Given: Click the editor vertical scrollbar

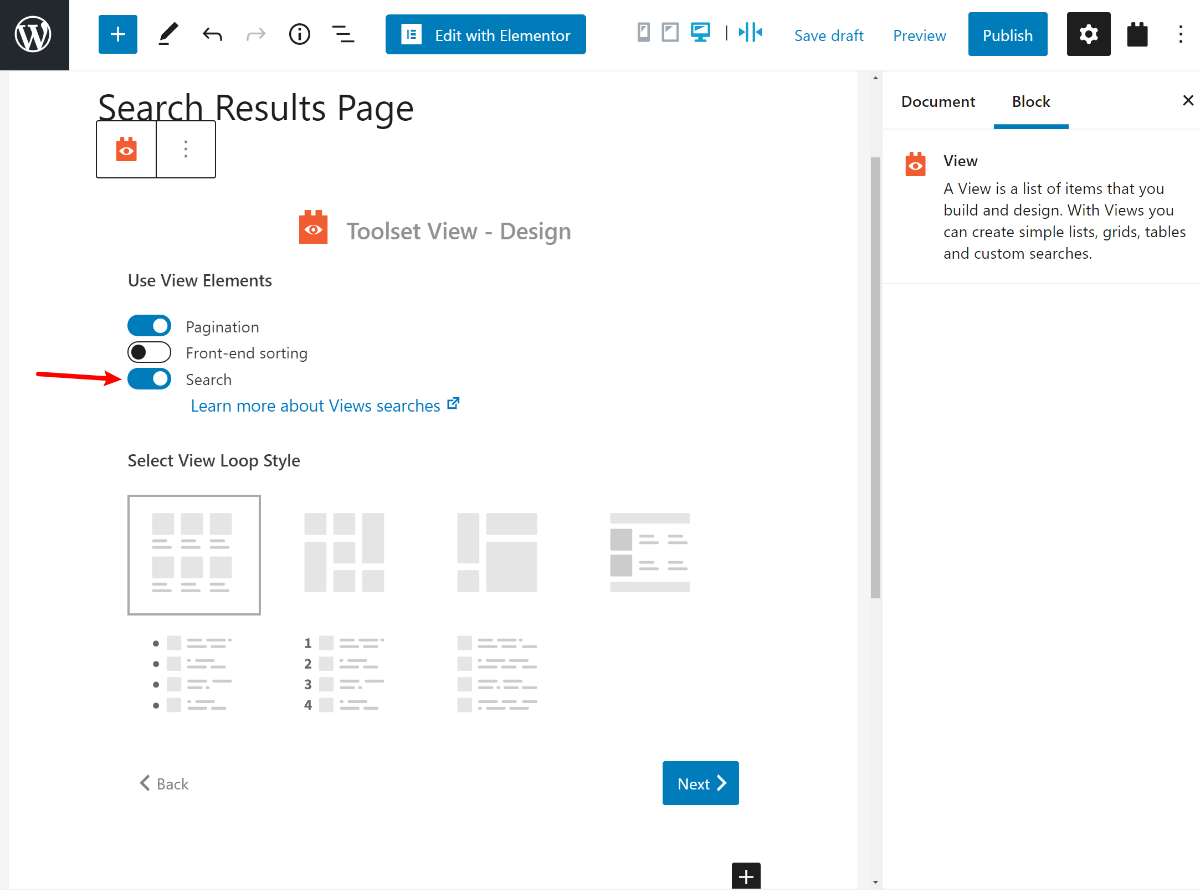Looking at the screenshot, I should click(876, 380).
